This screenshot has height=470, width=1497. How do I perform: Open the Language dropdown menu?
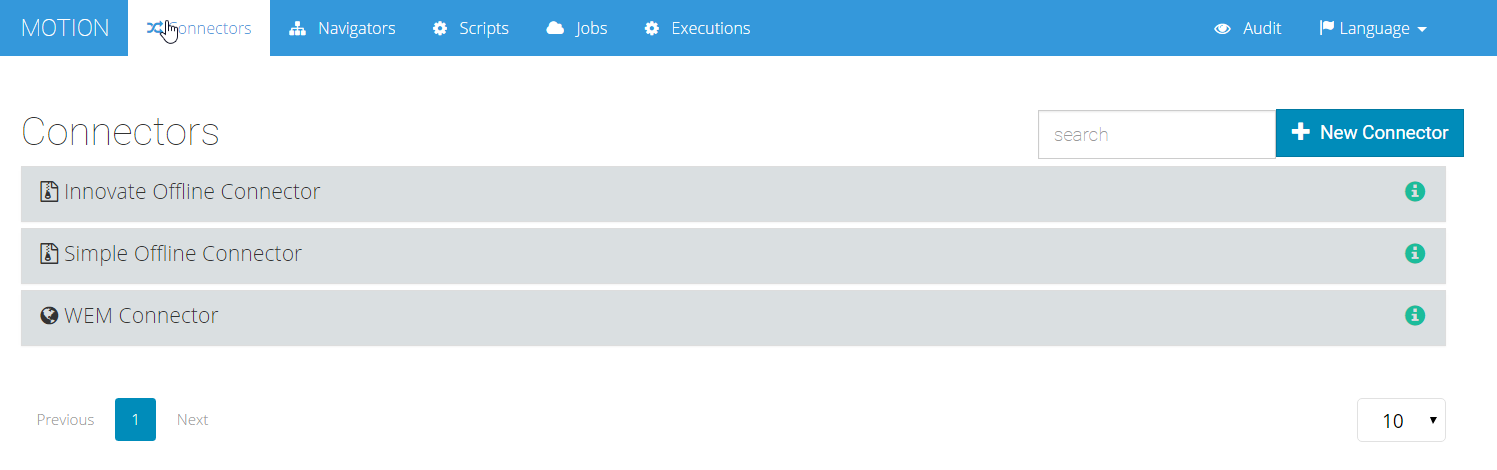(1373, 28)
